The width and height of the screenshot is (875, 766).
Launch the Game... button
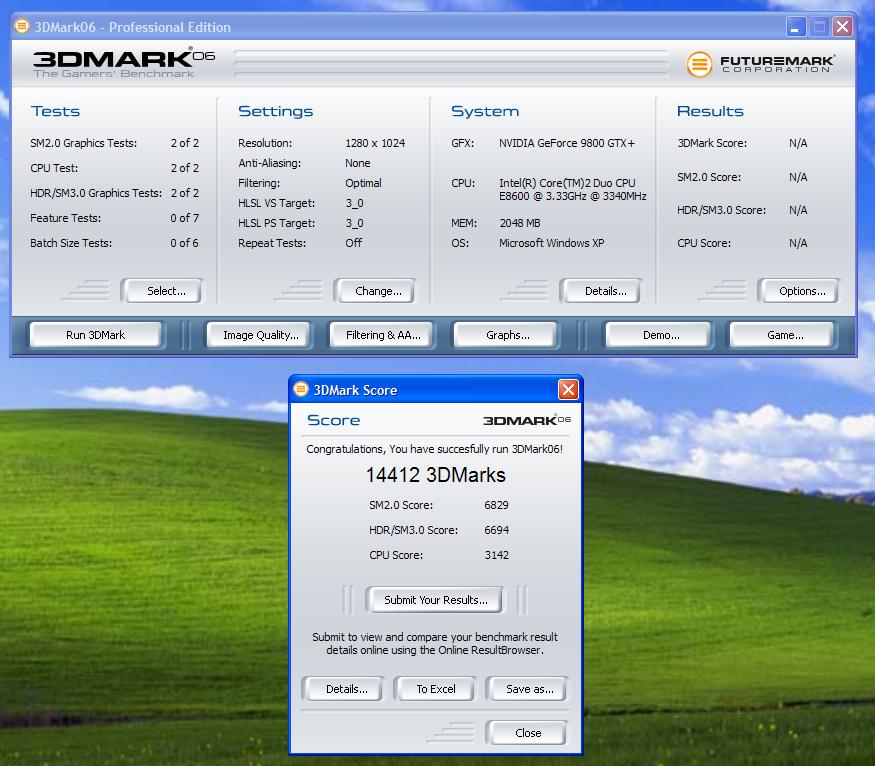pyautogui.click(x=783, y=335)
